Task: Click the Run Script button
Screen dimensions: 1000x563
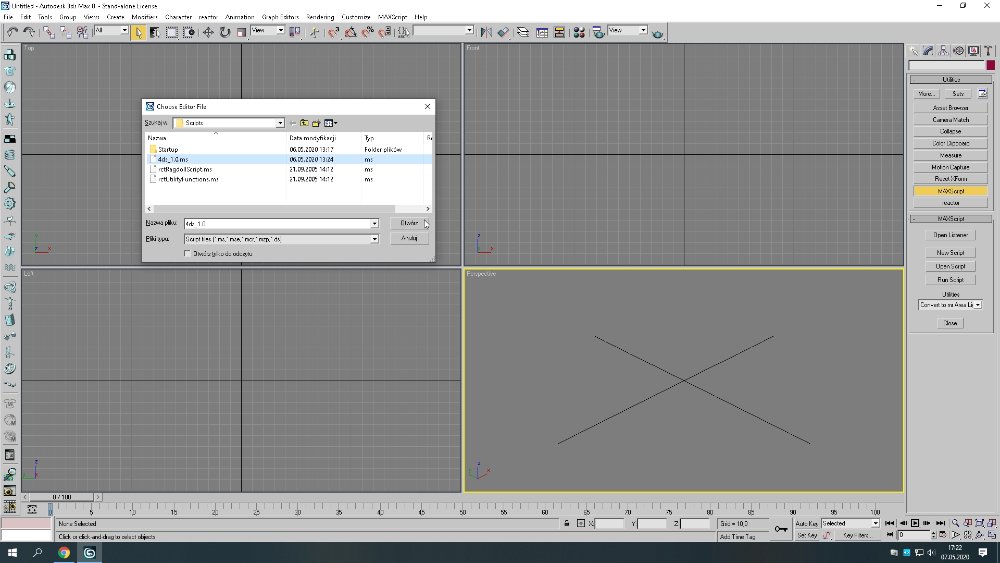Action: 950,280
